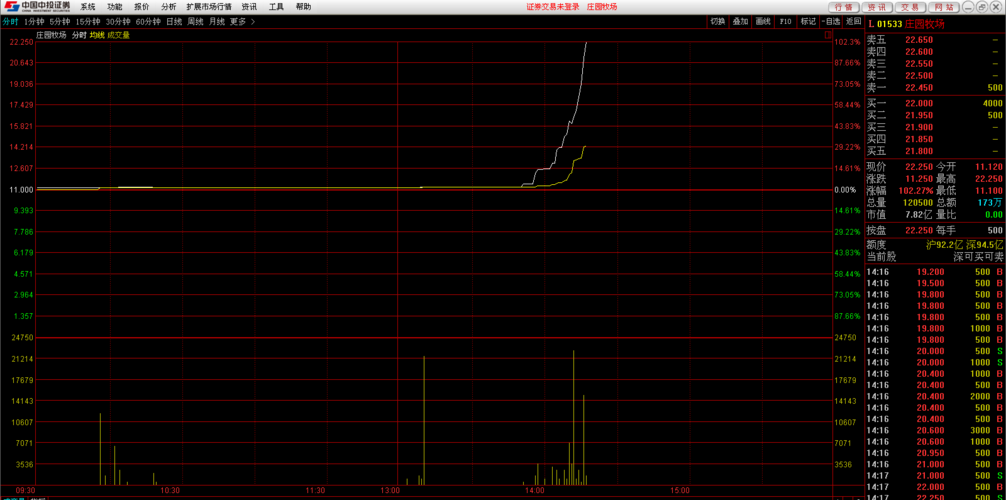This screenshot has height=500, width=1006.
Task: Click the 画线 draw line button
Action: pos(763,22)
